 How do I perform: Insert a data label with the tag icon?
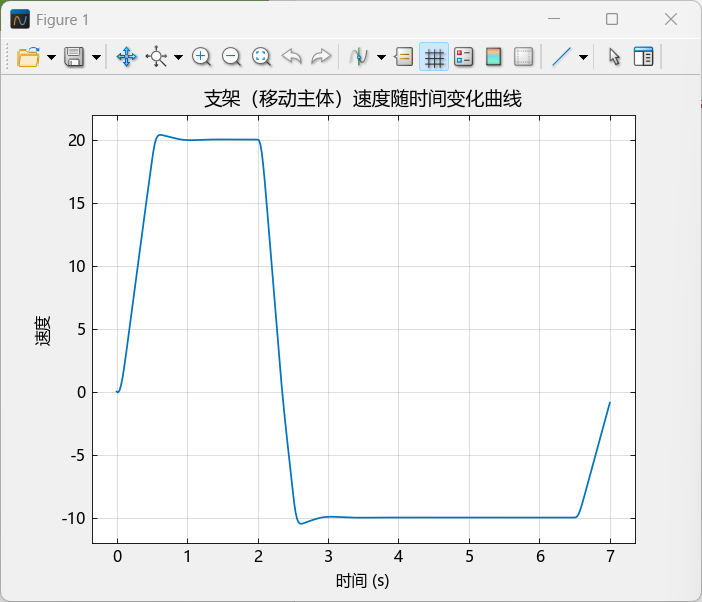click(404, 57)
